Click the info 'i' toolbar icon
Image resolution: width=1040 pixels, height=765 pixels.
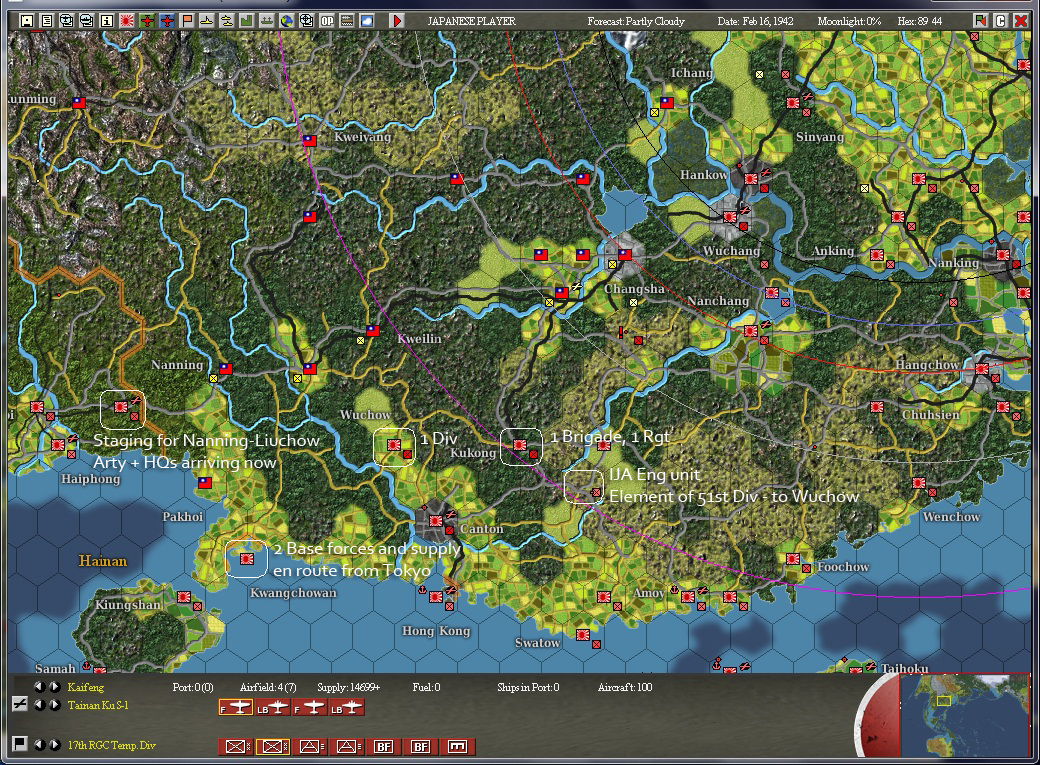[107, 21]
